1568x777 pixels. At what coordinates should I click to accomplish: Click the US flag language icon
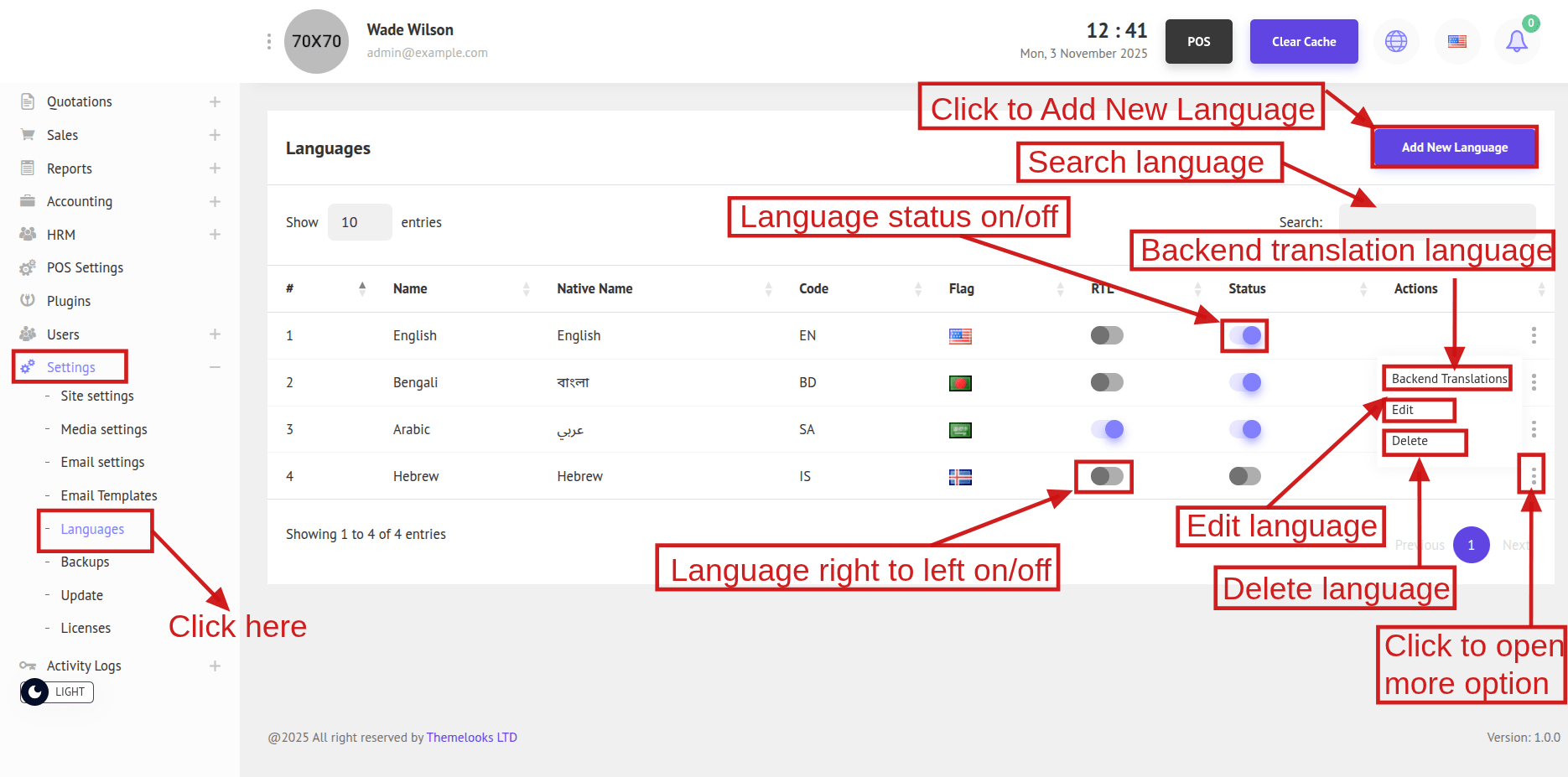click(x=1457, y=41)
